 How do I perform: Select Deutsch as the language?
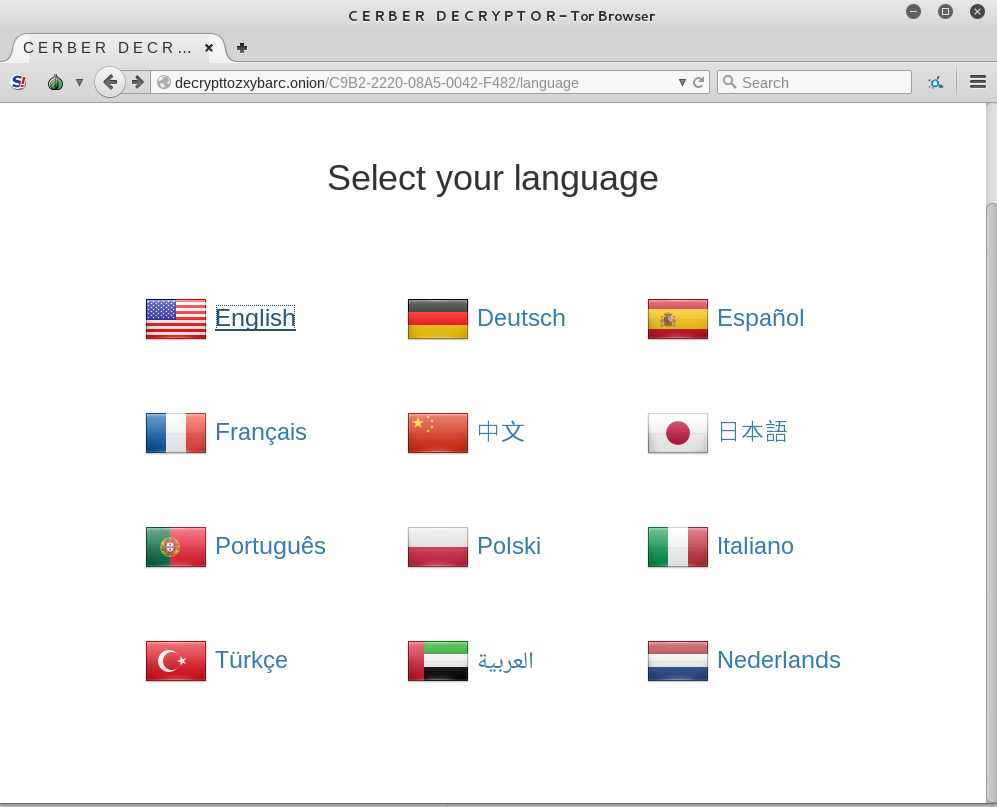521,318
